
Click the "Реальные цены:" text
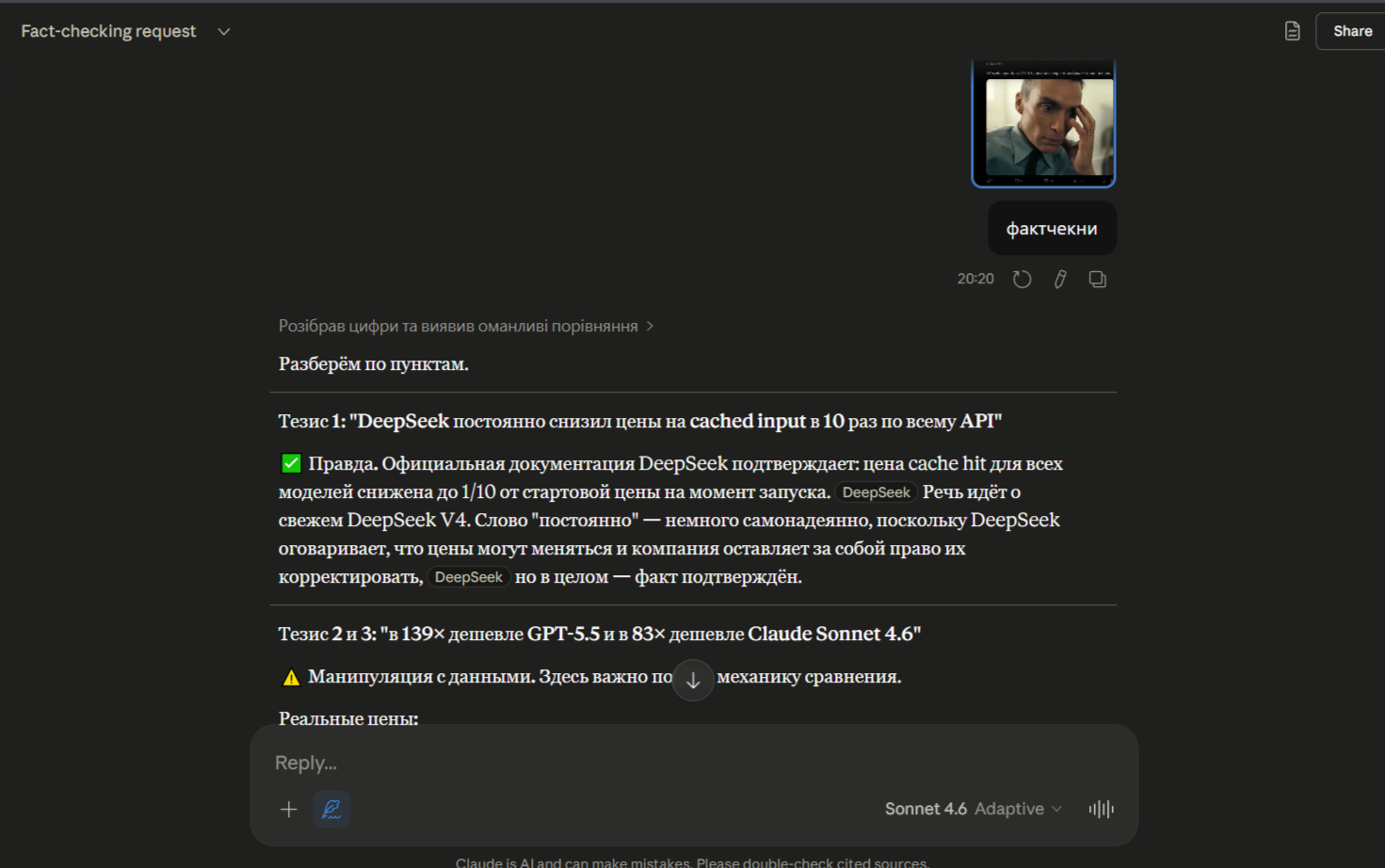point(348,717)
